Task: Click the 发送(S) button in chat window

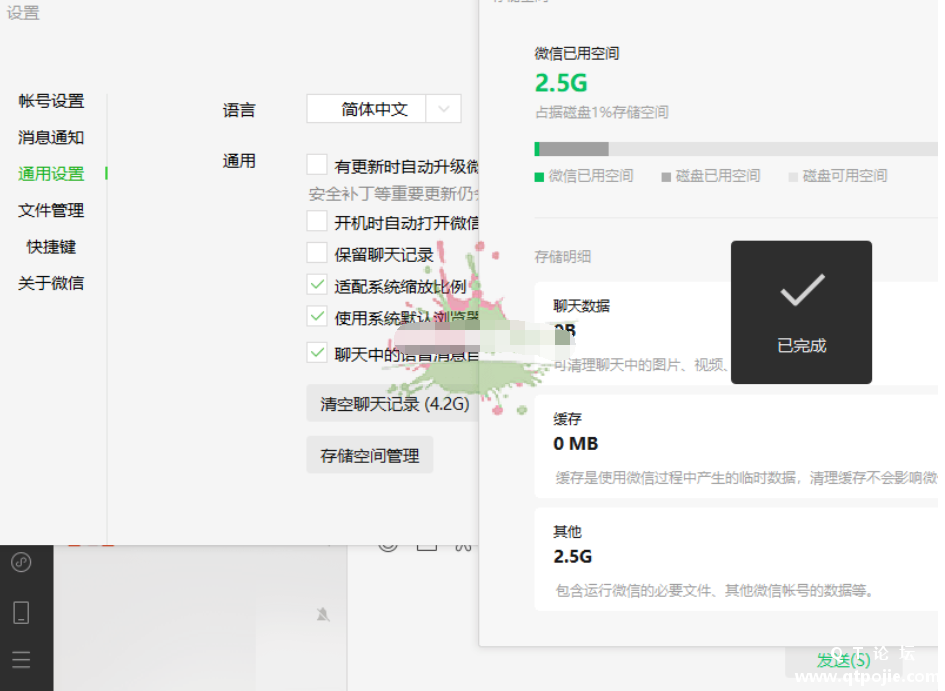Action: tap(843, 660)
